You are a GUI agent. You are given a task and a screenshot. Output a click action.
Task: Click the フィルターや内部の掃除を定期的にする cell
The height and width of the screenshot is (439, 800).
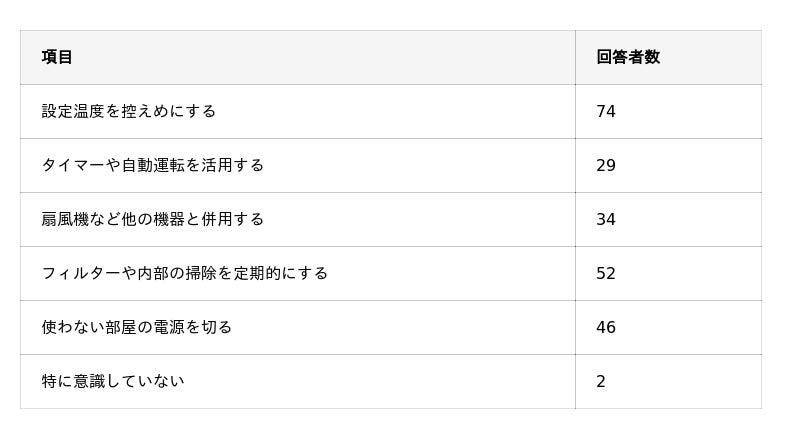(x=185, y=273)
